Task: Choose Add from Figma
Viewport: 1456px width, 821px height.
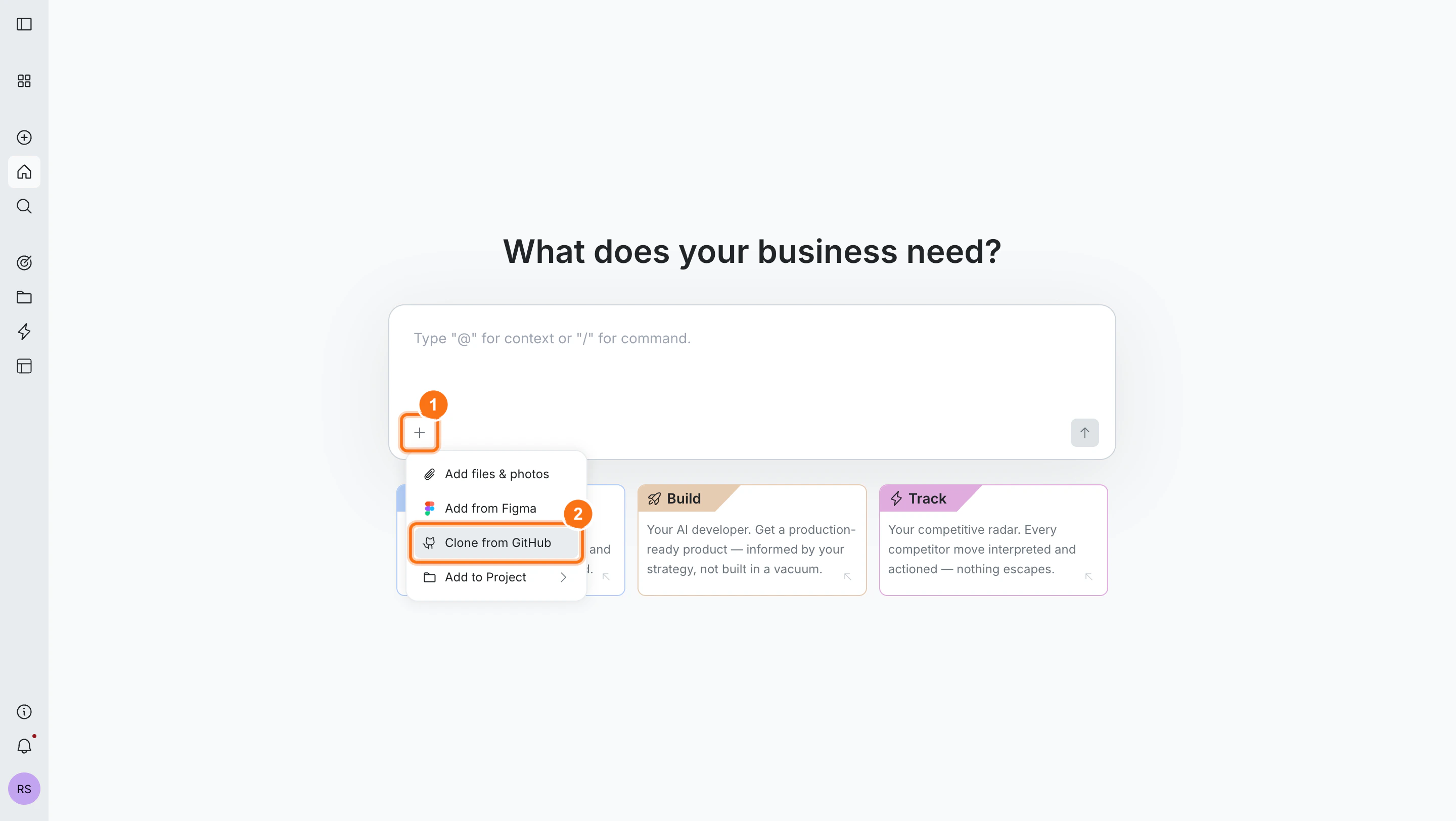Action: (x=490, y=508)
